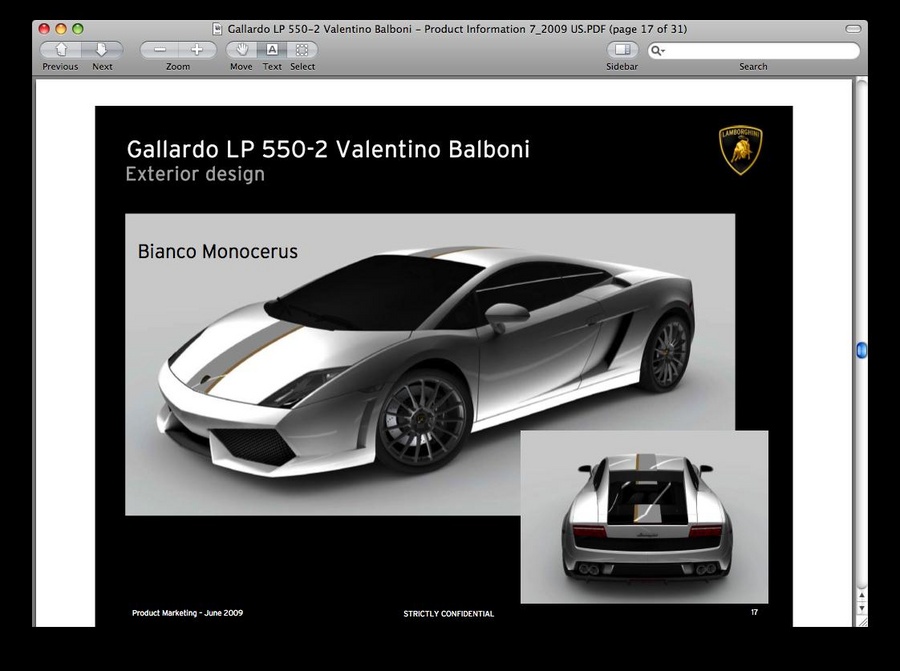
Task: Click the green window zoom button
Action: click(78, 29)
